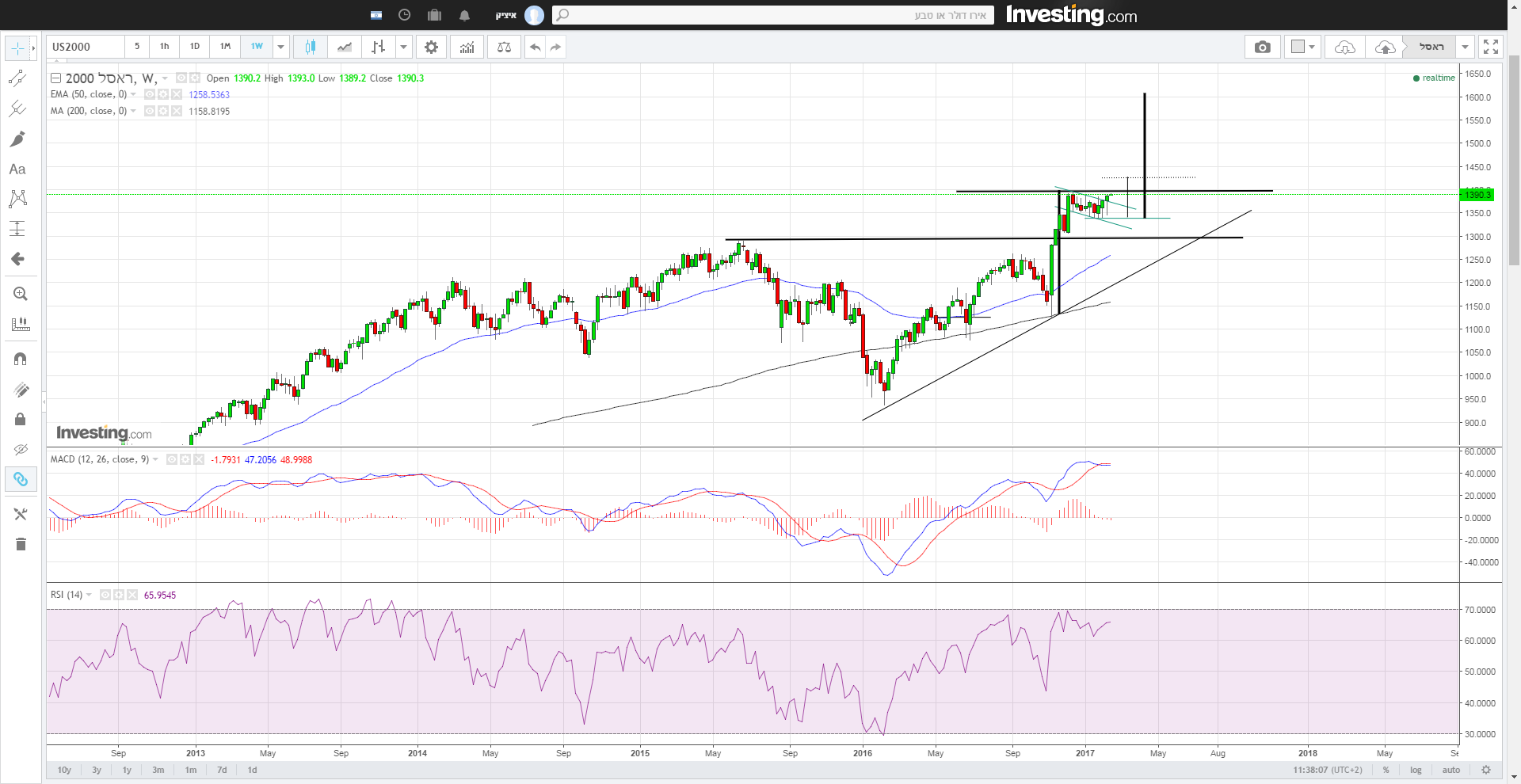The height and width of the screenshot is (784, 1521).
Task: Select the 1W interval
Action: 257,47
